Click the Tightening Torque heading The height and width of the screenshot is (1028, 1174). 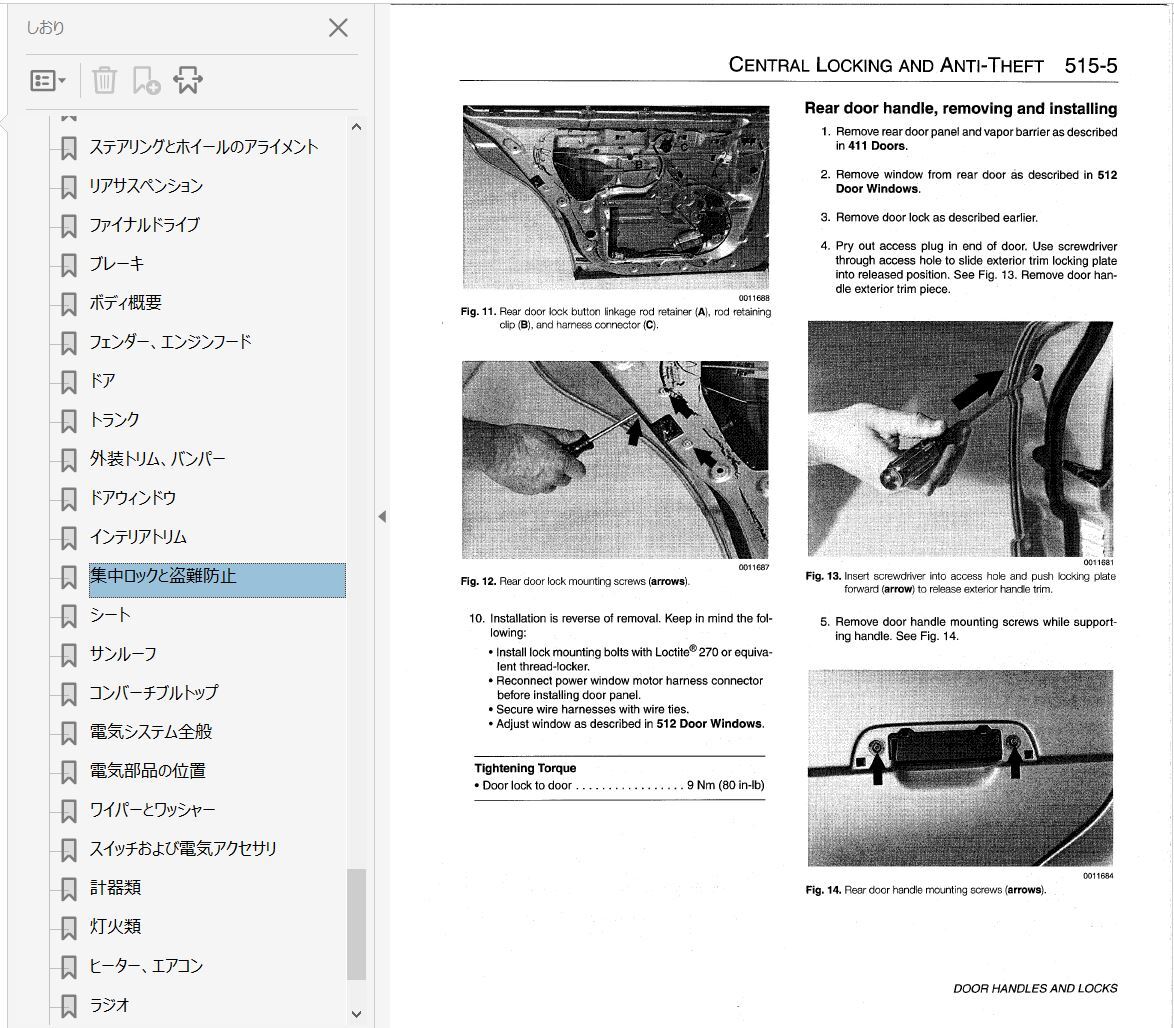(x=525, y=768)
